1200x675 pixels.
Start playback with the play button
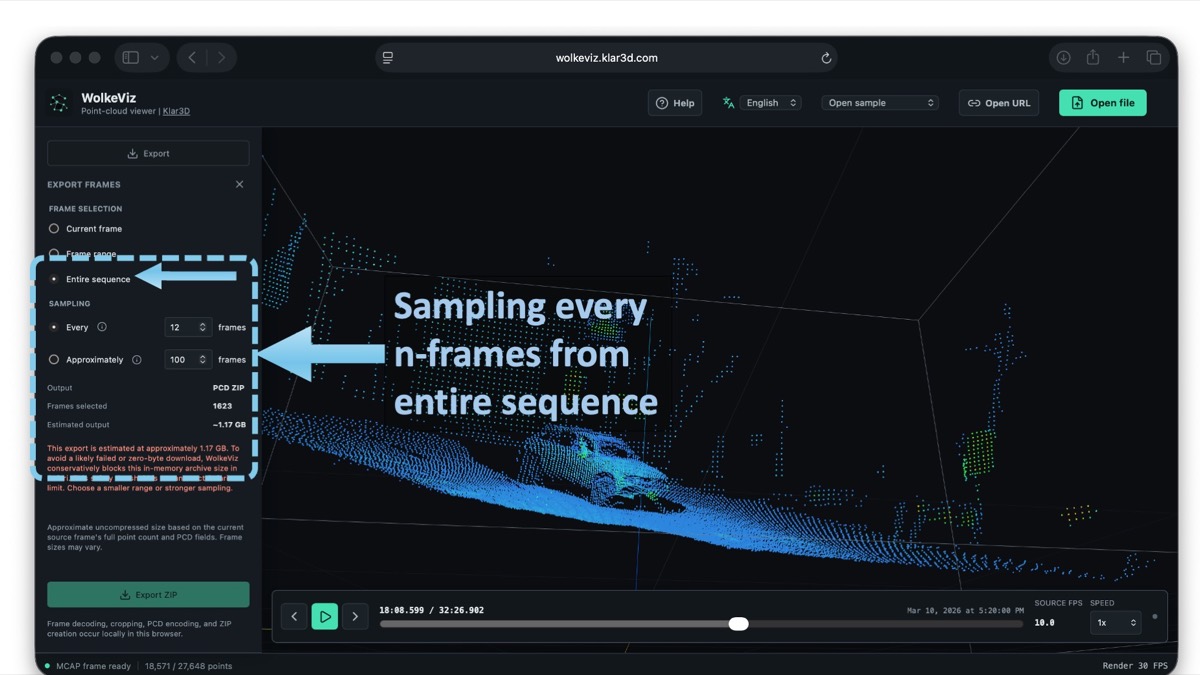coord(325,617)
